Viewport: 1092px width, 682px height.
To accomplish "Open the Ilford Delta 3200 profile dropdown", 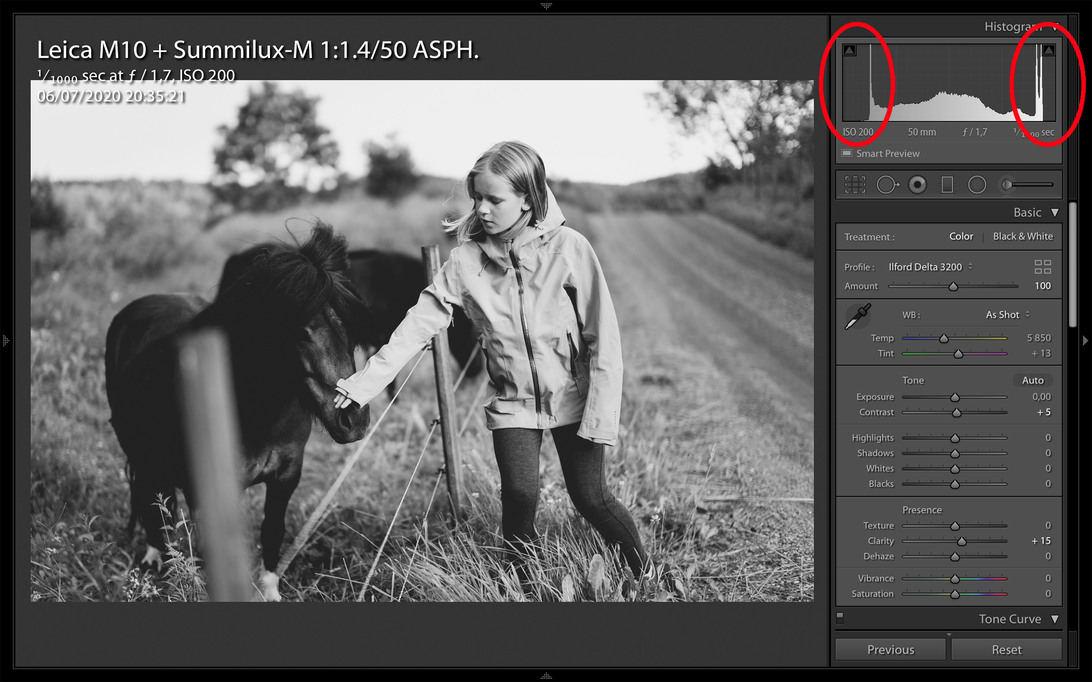I will pyautogui.click(x=928, y=267).
